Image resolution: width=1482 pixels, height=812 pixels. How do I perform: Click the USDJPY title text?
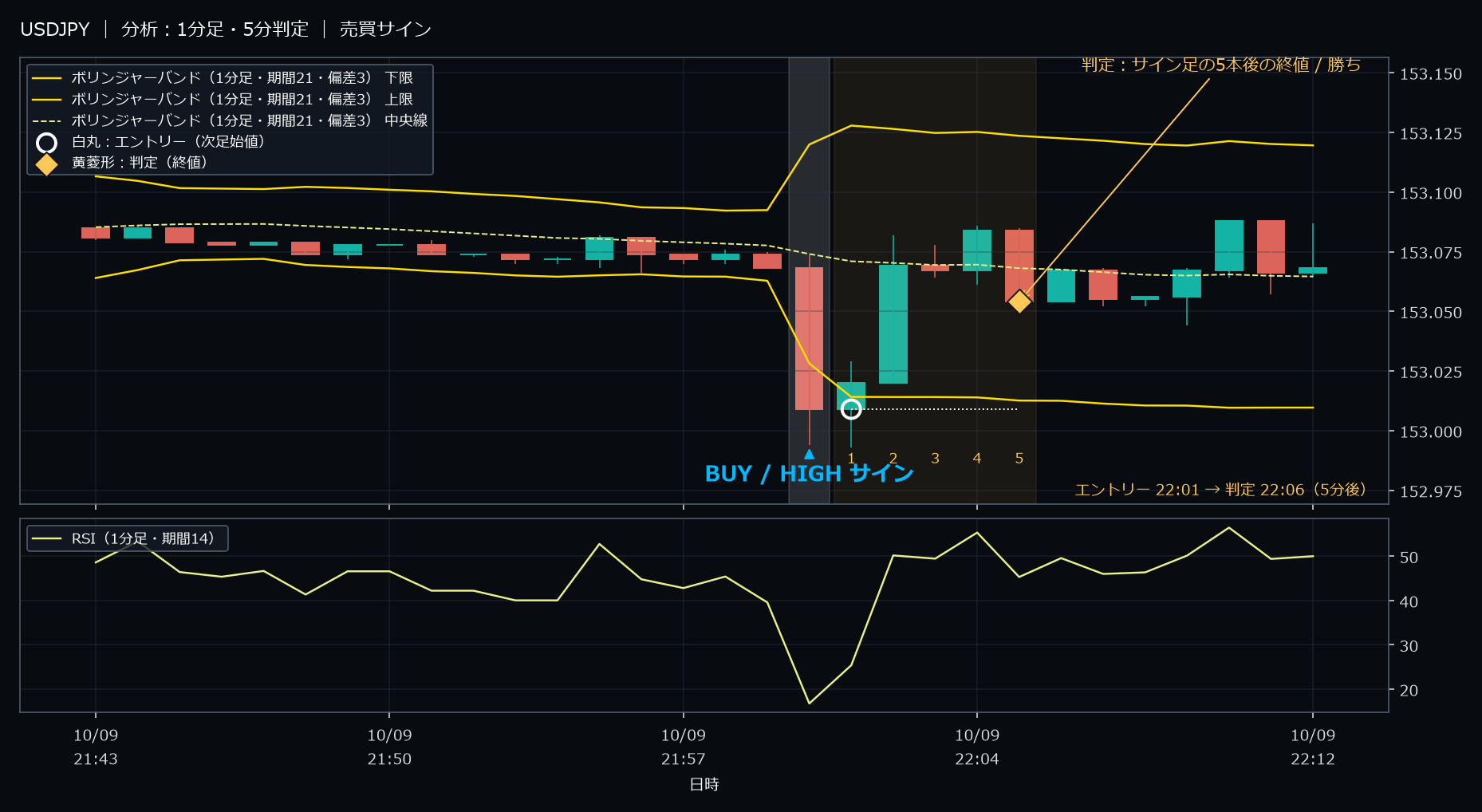(x=55, y=30)
